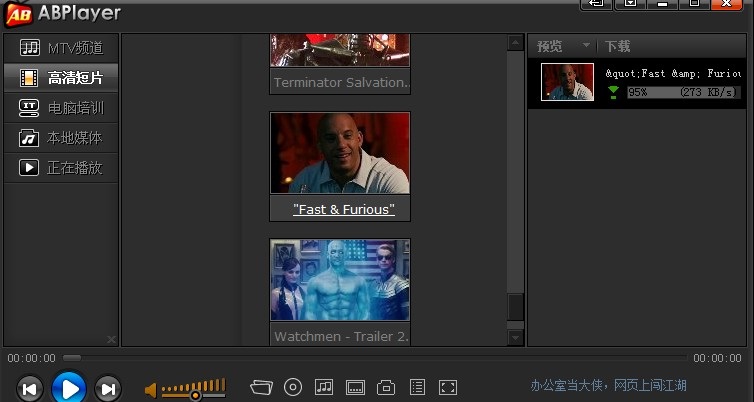
Task: Click the total duration time display
Action: pyautogui.click(x=717, y=358)
